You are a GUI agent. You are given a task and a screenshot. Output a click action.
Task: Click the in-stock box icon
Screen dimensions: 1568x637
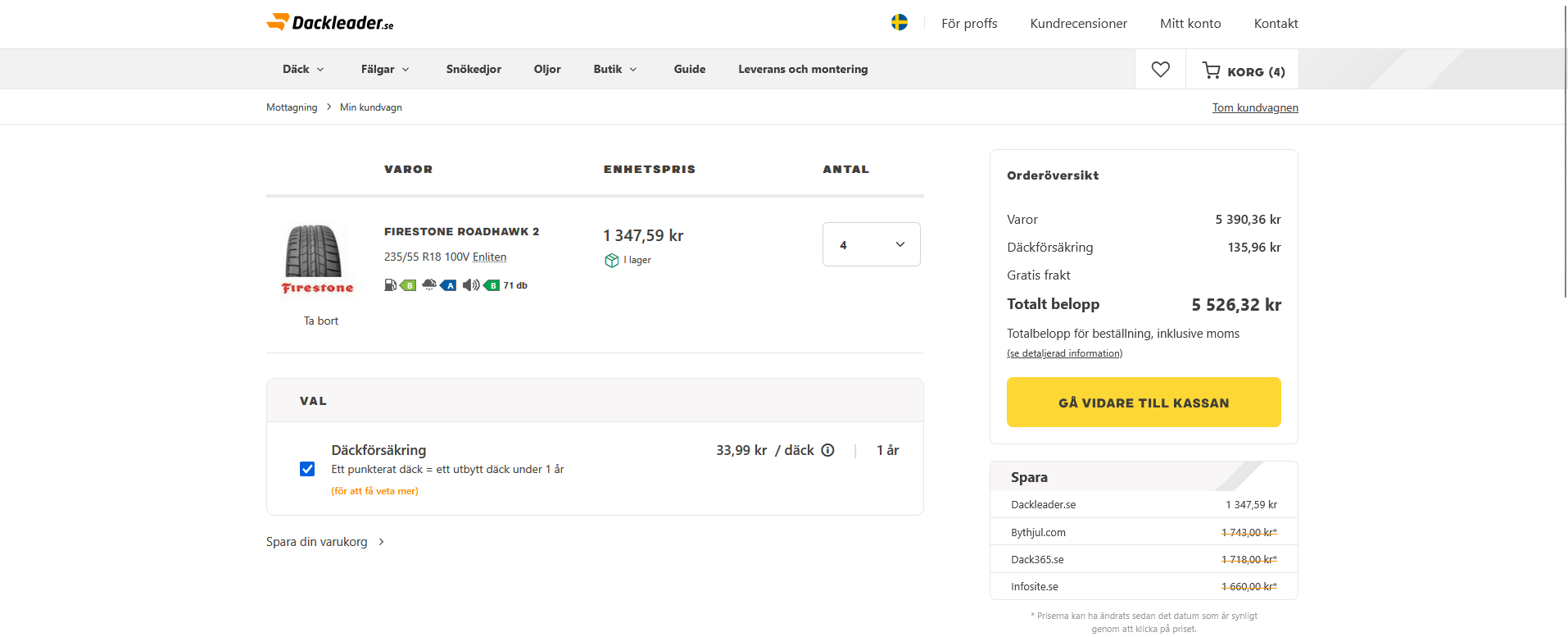click(611, 260)
